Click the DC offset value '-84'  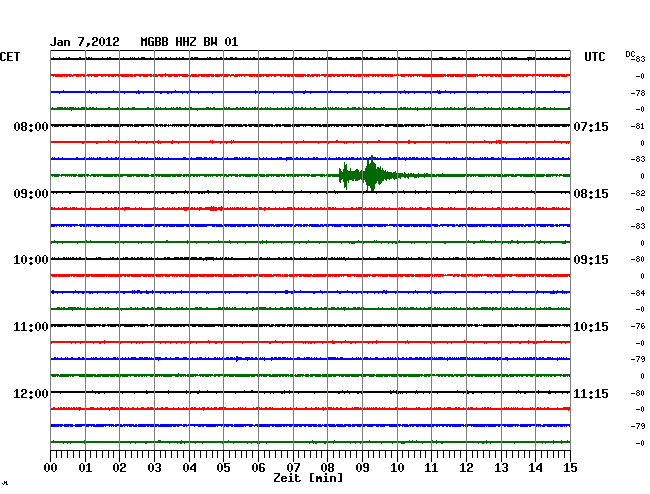(638, 293)
